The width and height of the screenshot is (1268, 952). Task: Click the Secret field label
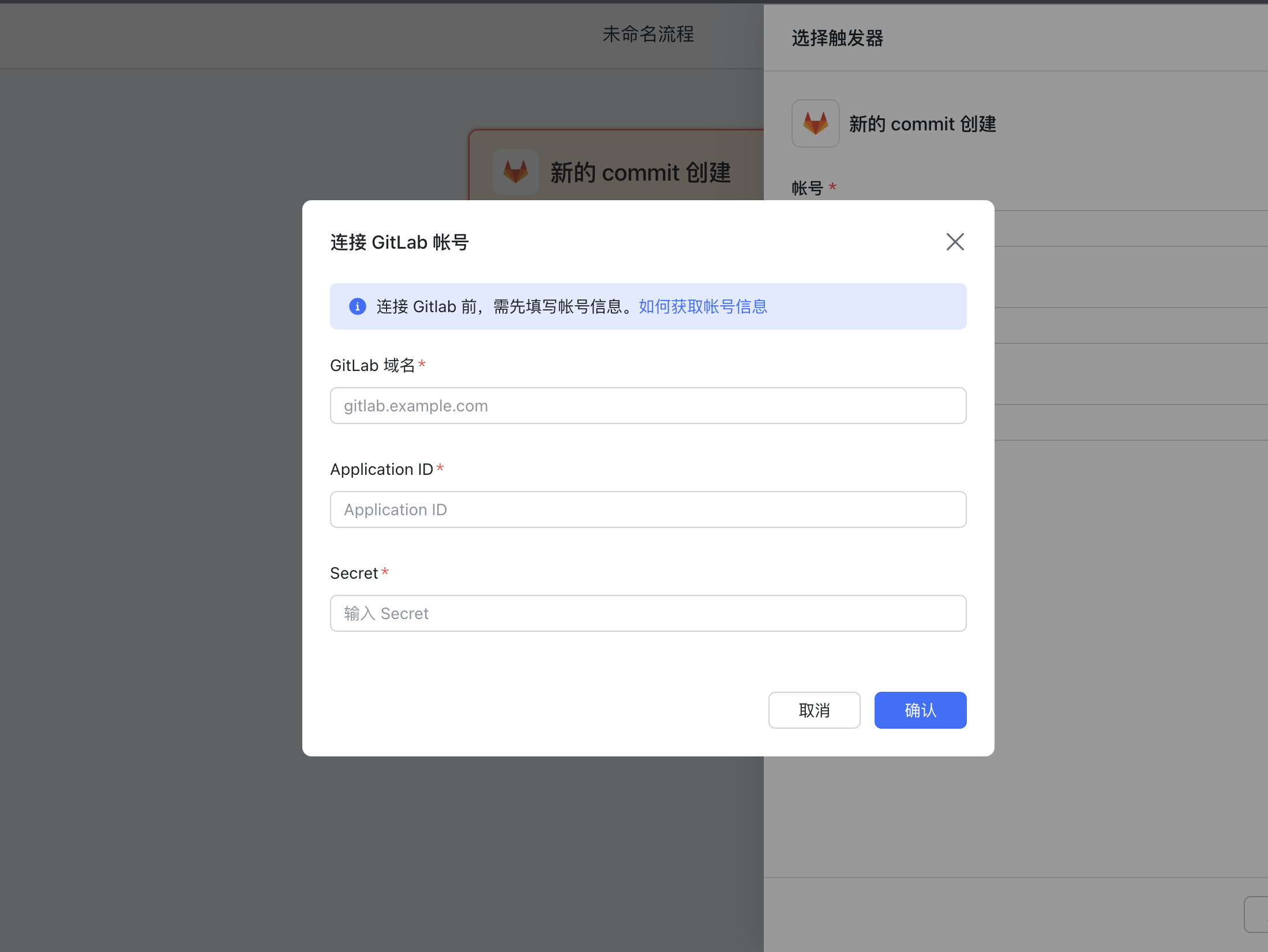coord(354,573)
